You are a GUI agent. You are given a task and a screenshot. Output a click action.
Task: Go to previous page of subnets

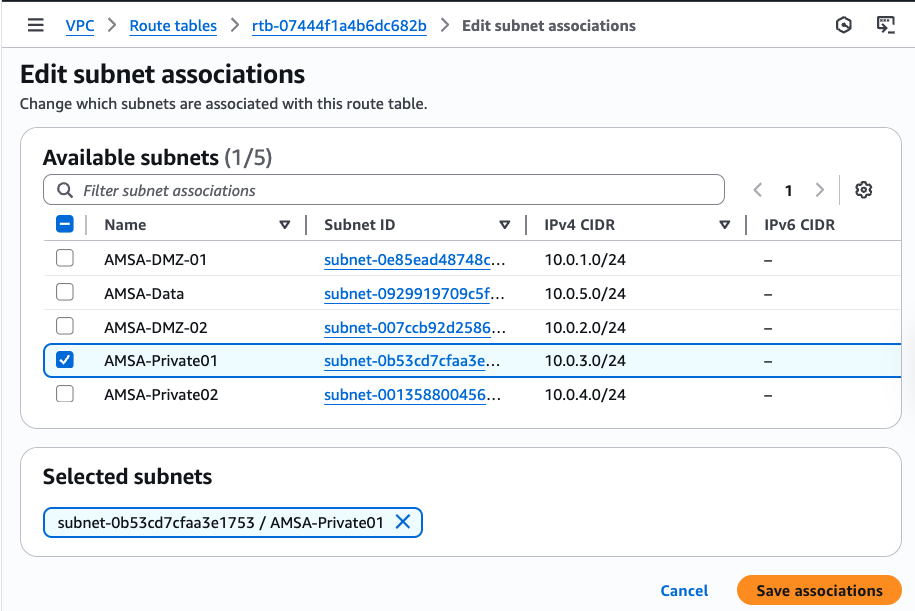click(x=758, y=190)
